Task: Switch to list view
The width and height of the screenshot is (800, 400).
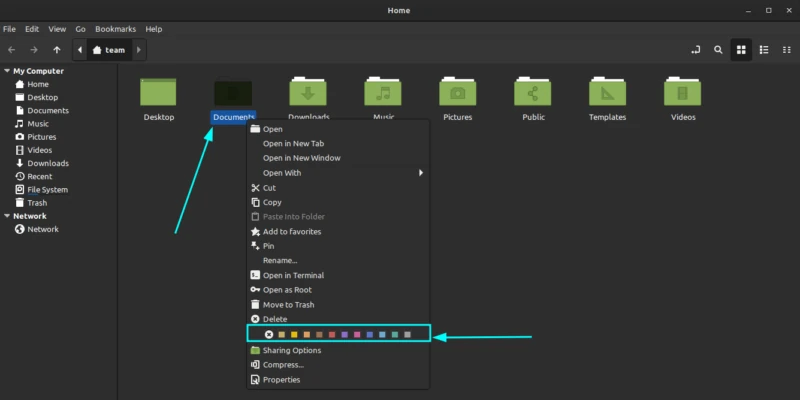Action: (x=764, y=49)
